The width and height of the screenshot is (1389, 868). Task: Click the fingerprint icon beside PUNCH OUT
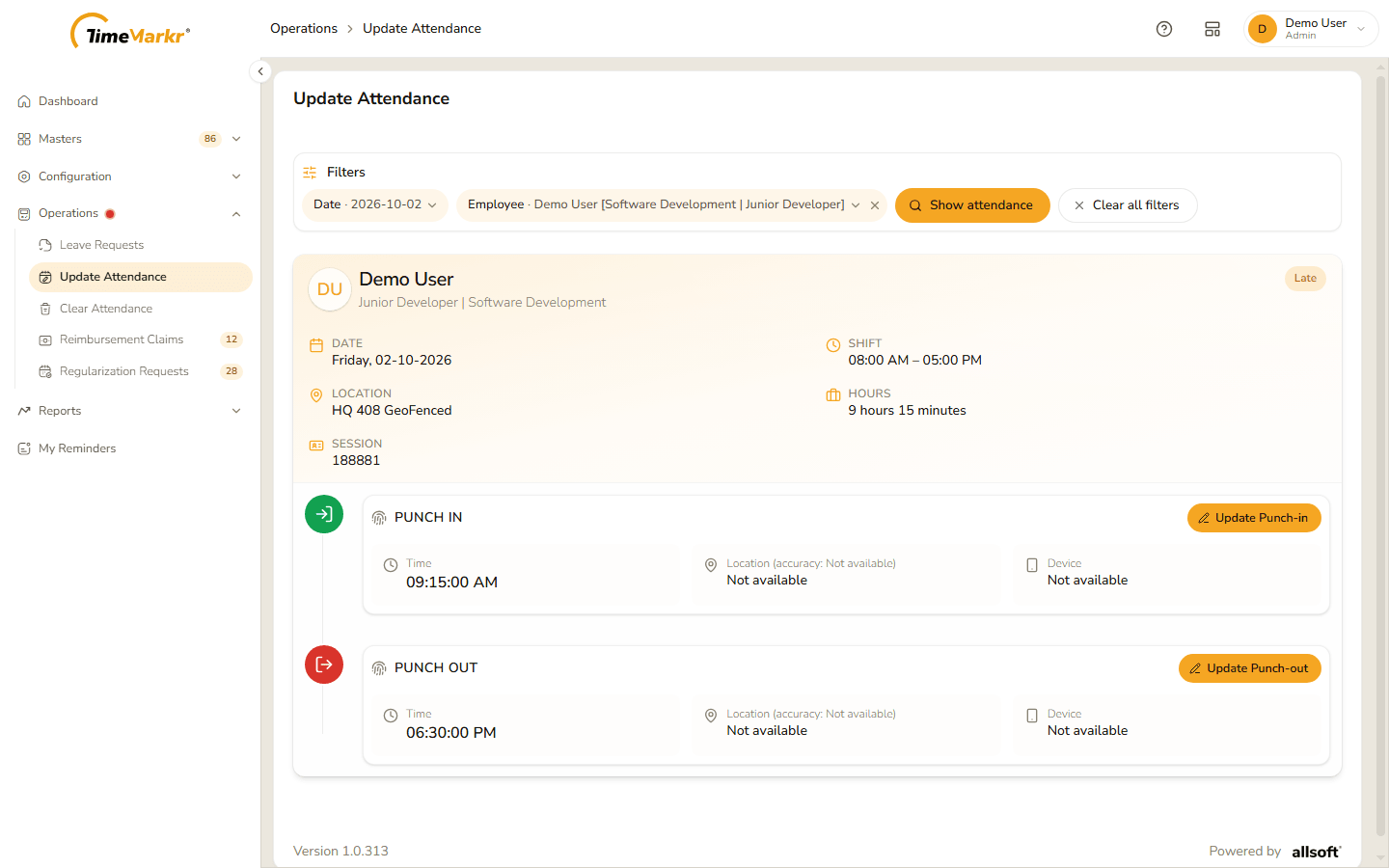pyautogui.click(x=379, y=668)
